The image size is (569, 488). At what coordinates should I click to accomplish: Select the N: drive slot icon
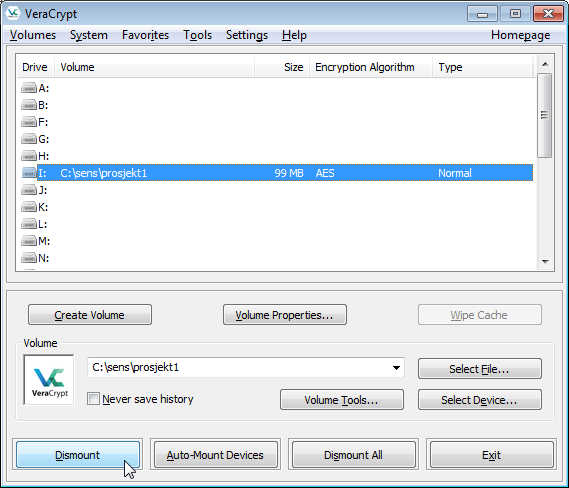(29, 258)
